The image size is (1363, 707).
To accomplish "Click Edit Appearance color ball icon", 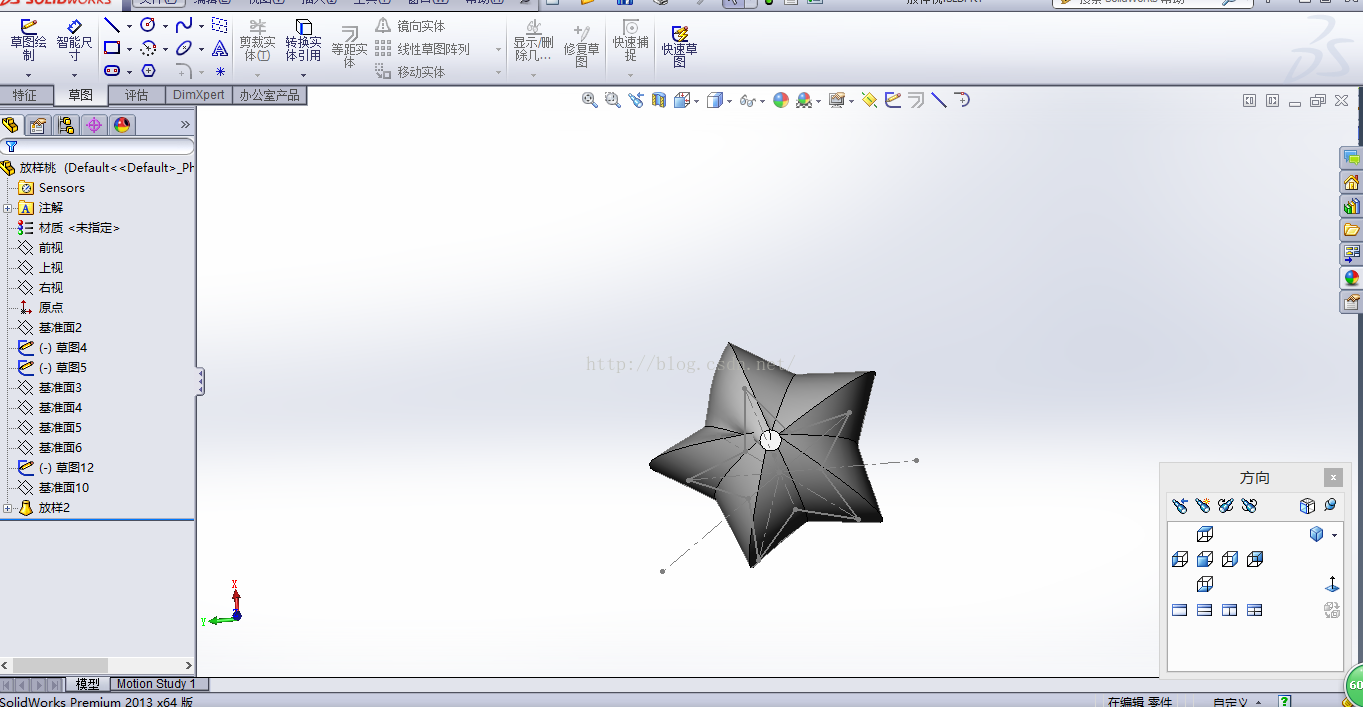I will click(x=781, y=100).
